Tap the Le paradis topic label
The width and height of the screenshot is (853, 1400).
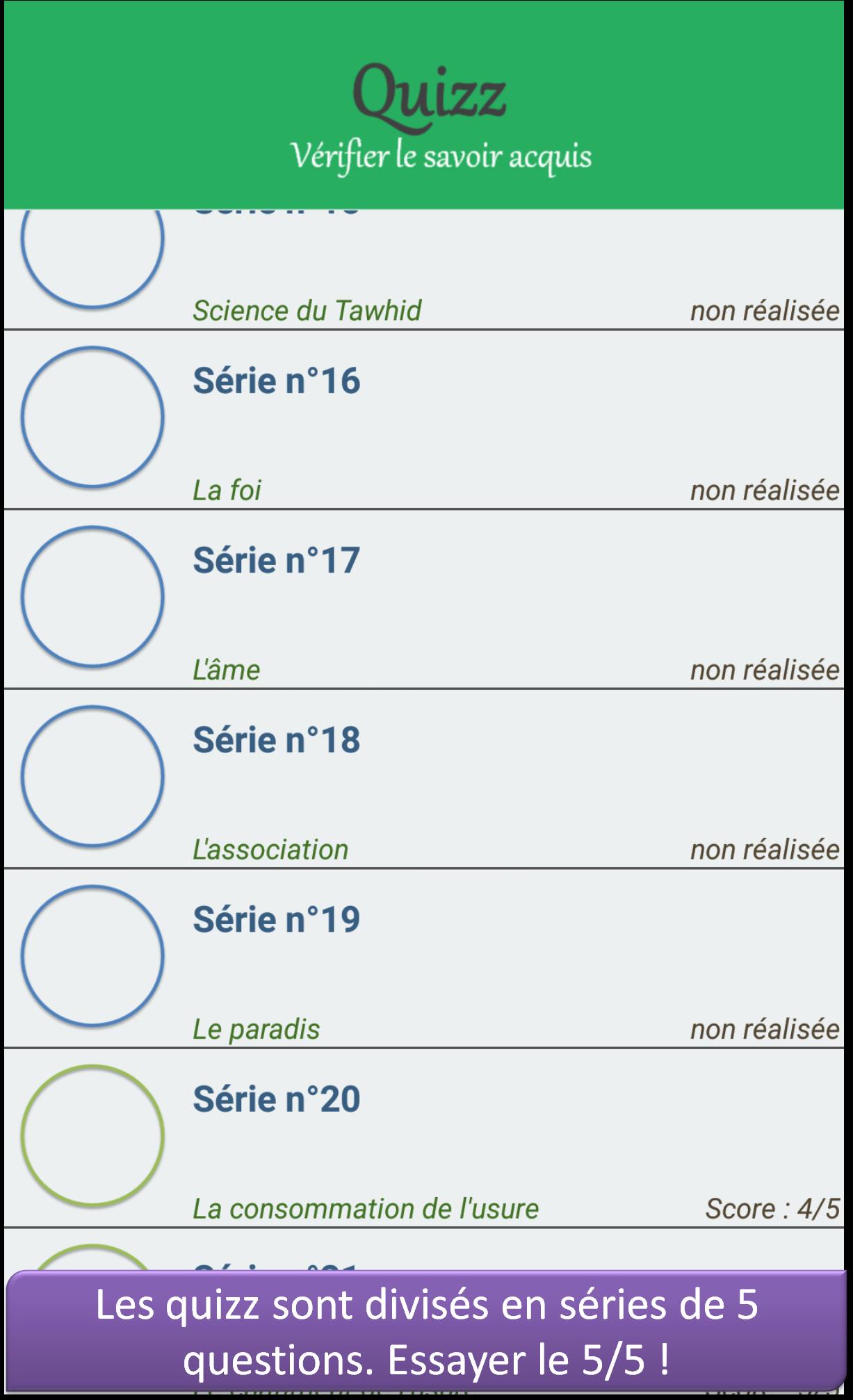click(256, 1029)
